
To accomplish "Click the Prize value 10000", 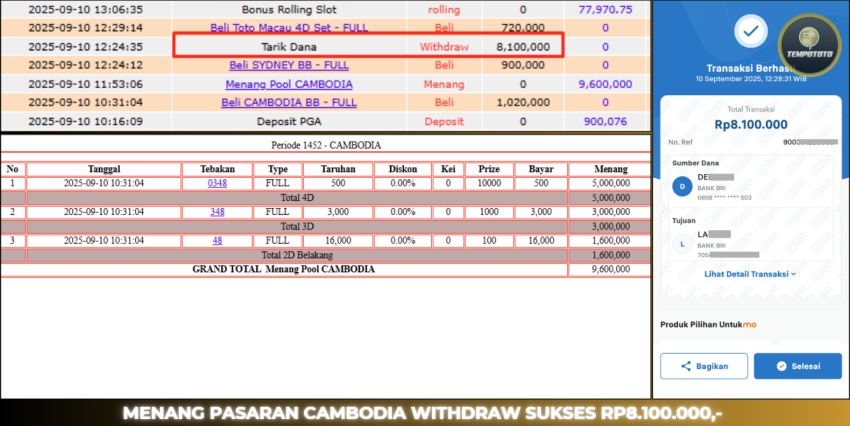I will (489, 183).
